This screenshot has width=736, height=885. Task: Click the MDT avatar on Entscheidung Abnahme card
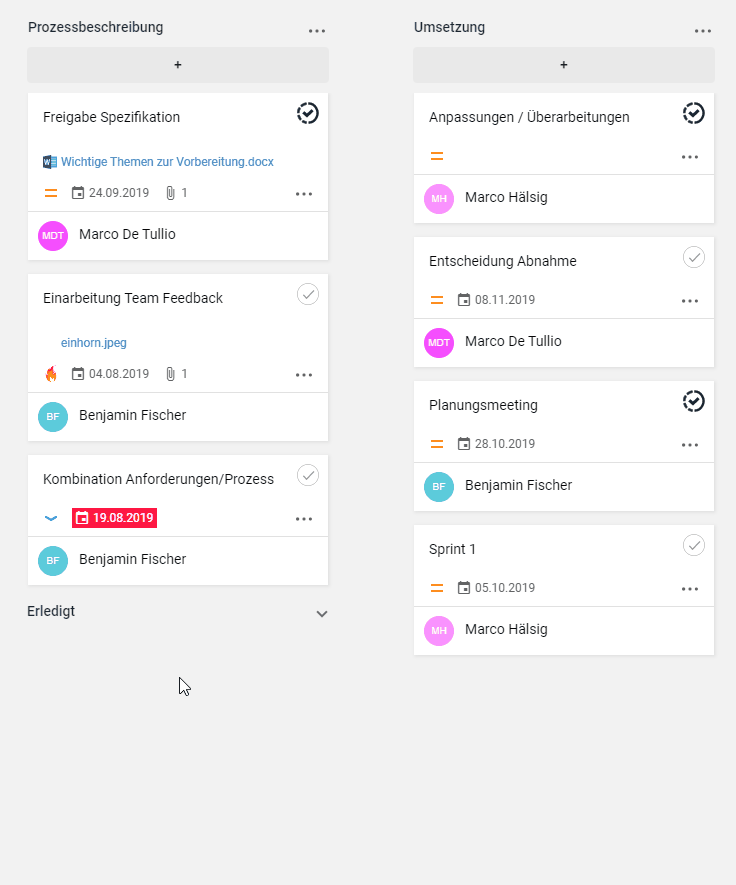click(x=439, y=343)
